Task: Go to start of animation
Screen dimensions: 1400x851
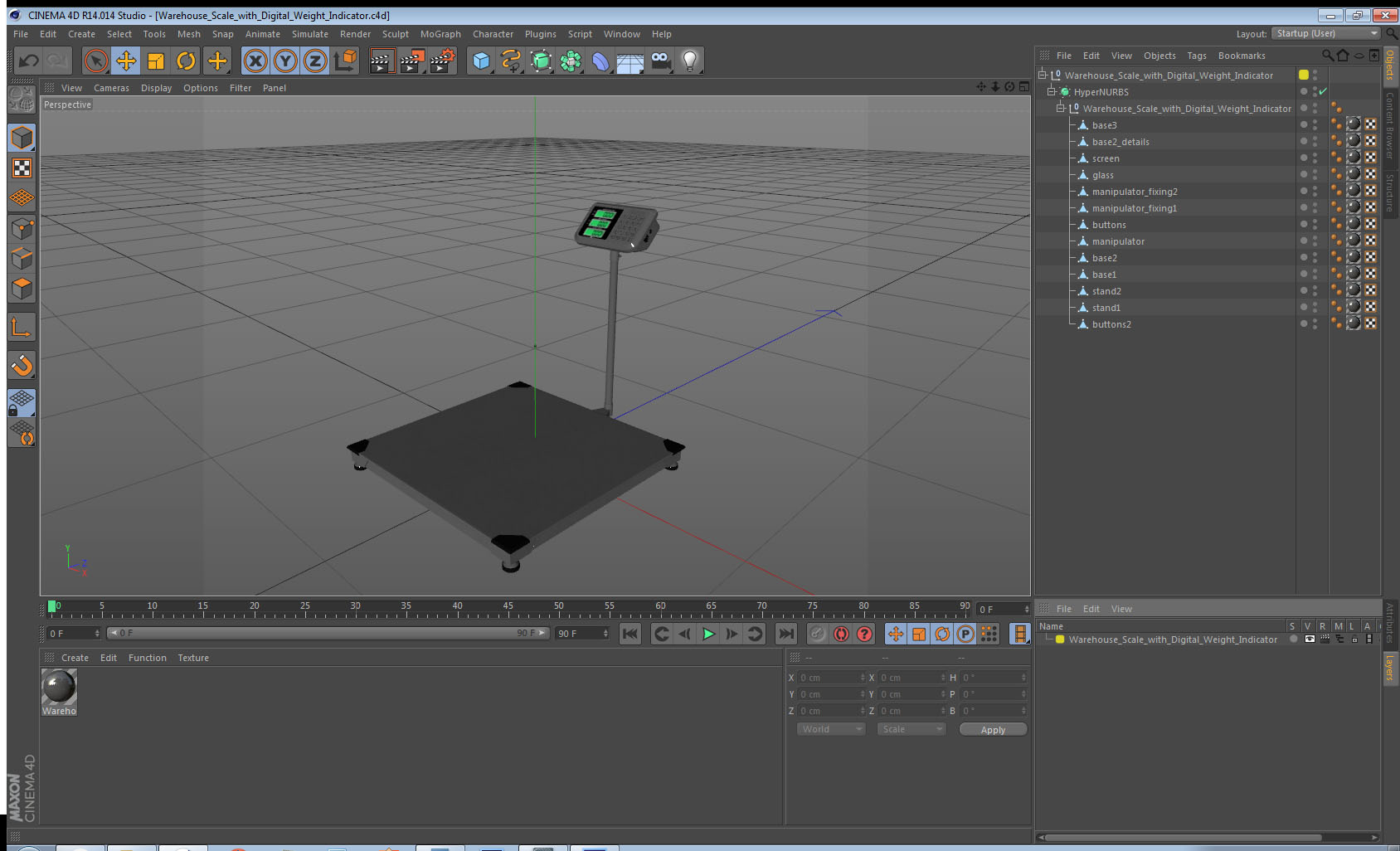Action: click(630, 634)
